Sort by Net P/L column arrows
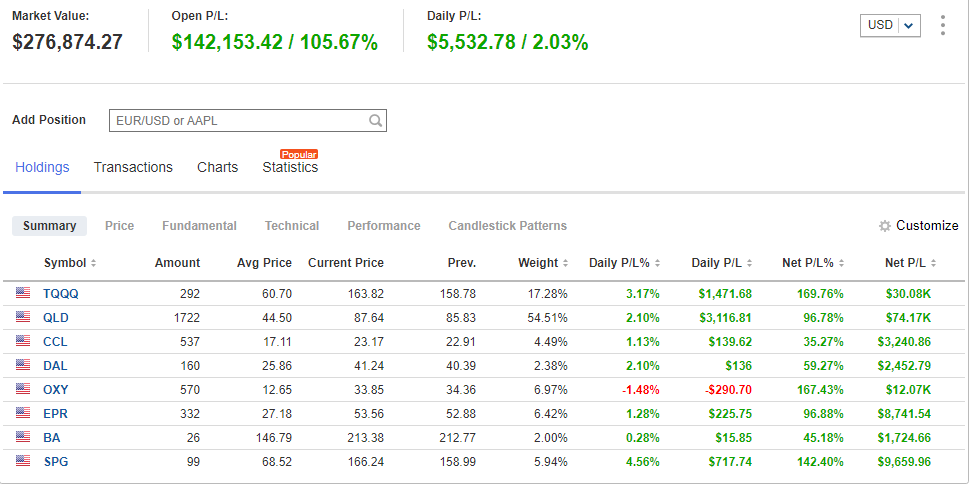 [x=933, y=263]
